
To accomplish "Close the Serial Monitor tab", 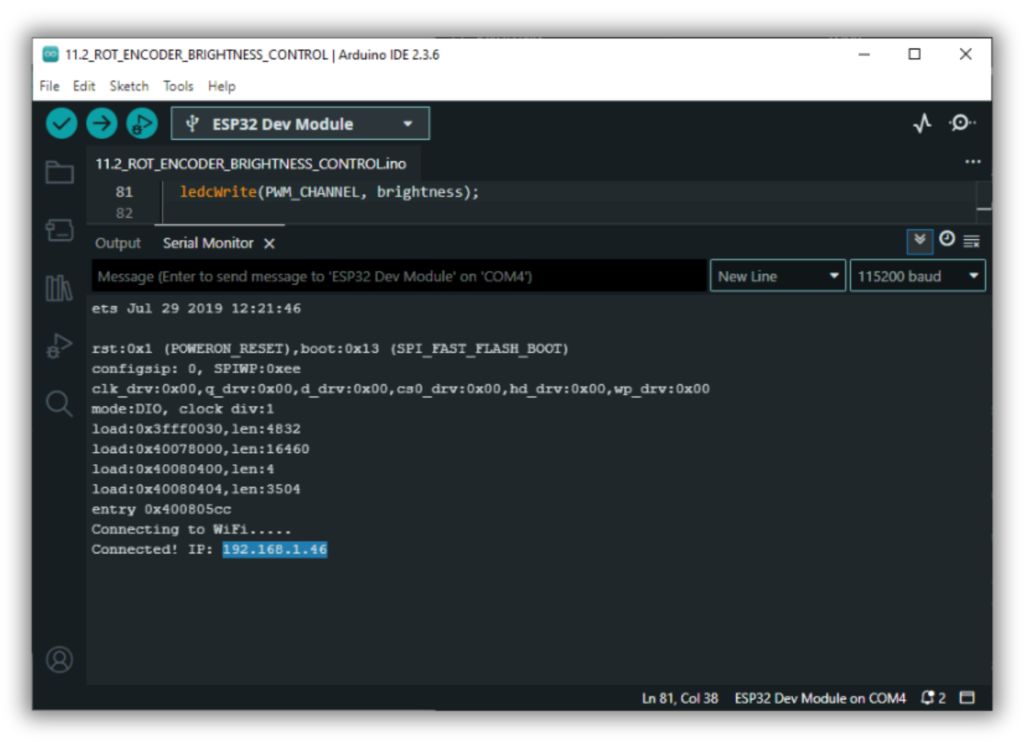I will click(x=269, y=244).
